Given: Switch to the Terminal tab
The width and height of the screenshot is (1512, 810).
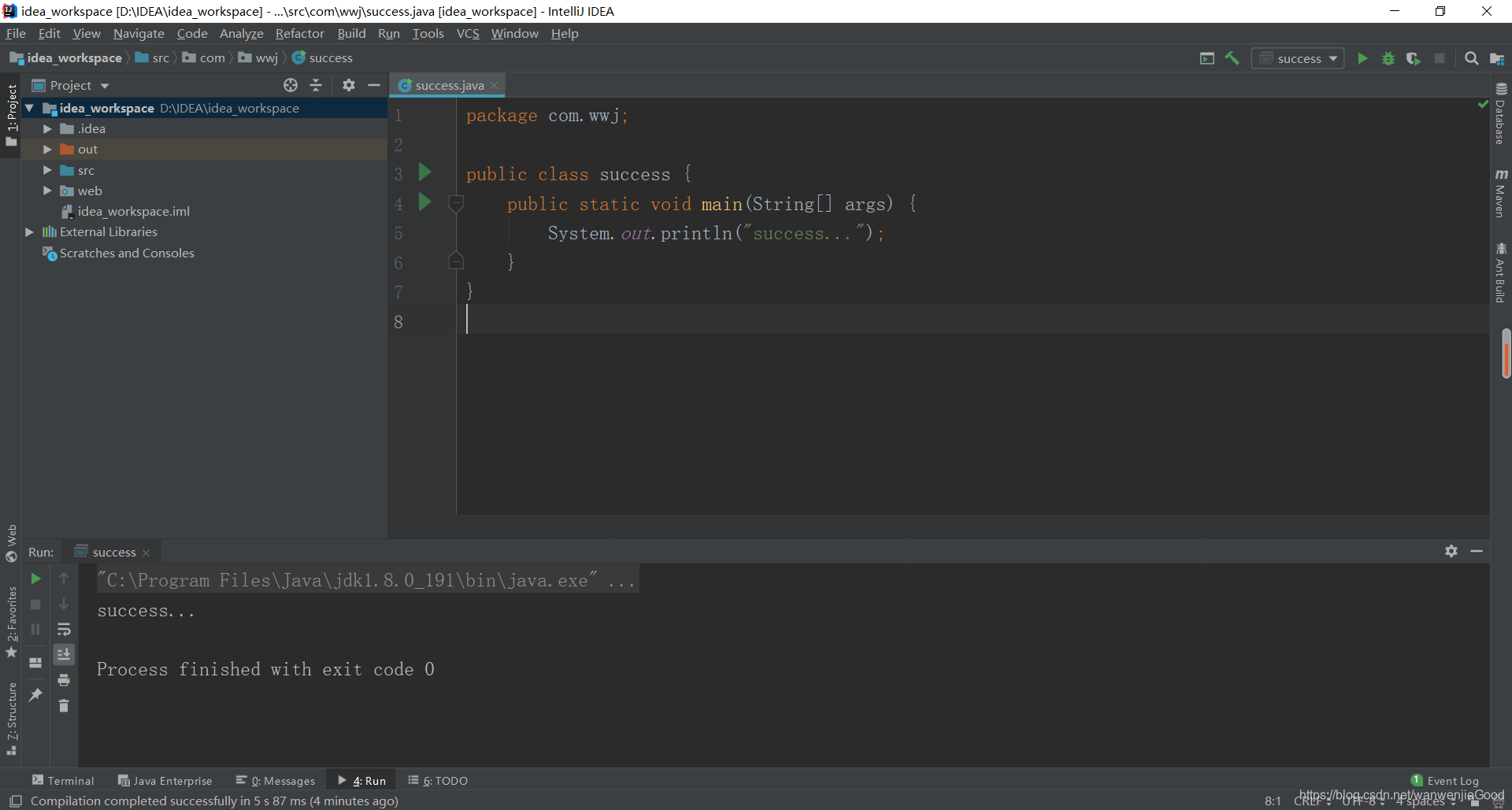Looking at the screenshot, I should click(63, 780).
